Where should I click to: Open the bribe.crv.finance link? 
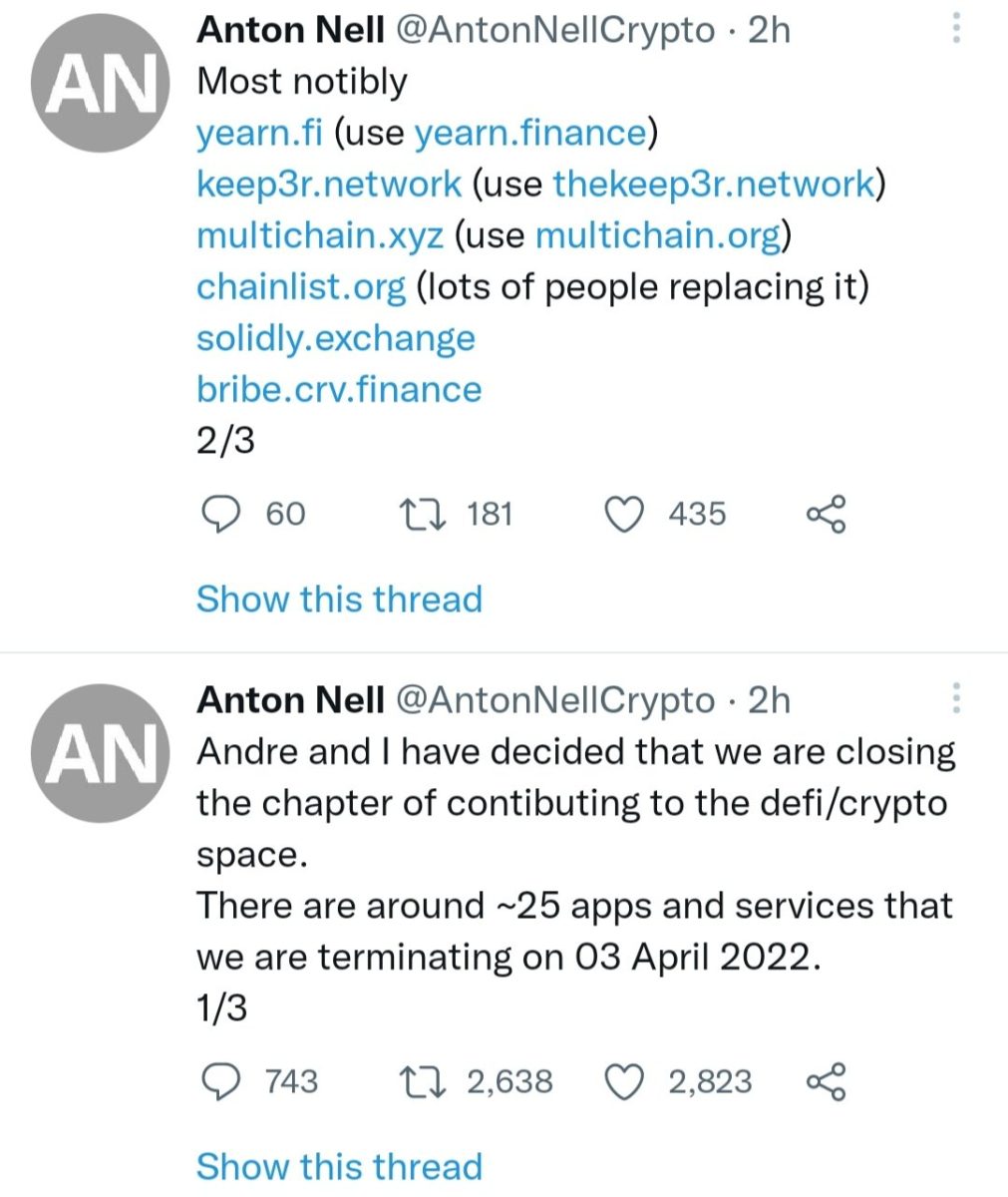339,389
